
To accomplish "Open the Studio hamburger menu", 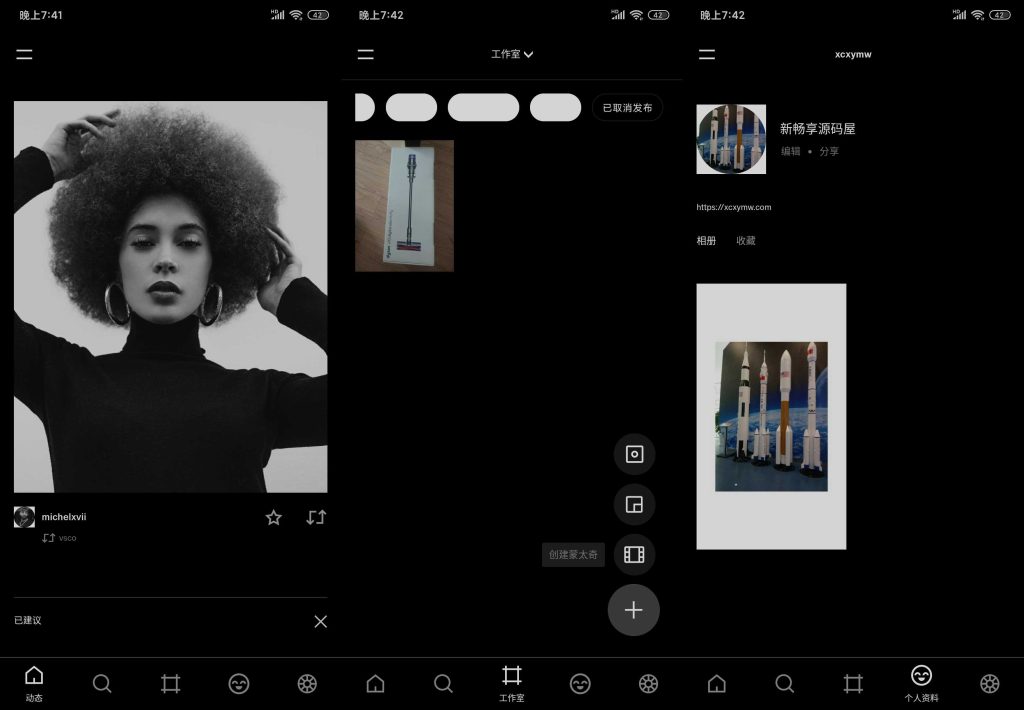I will coord(365,54).
